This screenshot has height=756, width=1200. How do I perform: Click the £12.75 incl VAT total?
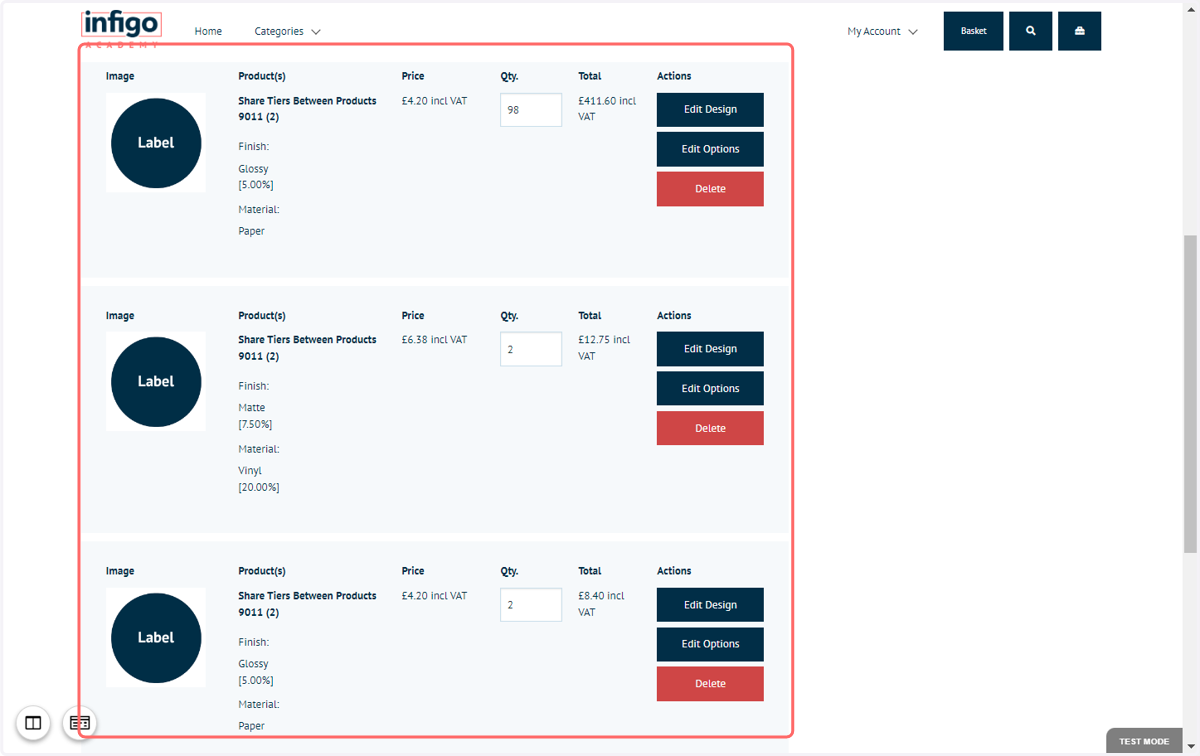(604, 348)
